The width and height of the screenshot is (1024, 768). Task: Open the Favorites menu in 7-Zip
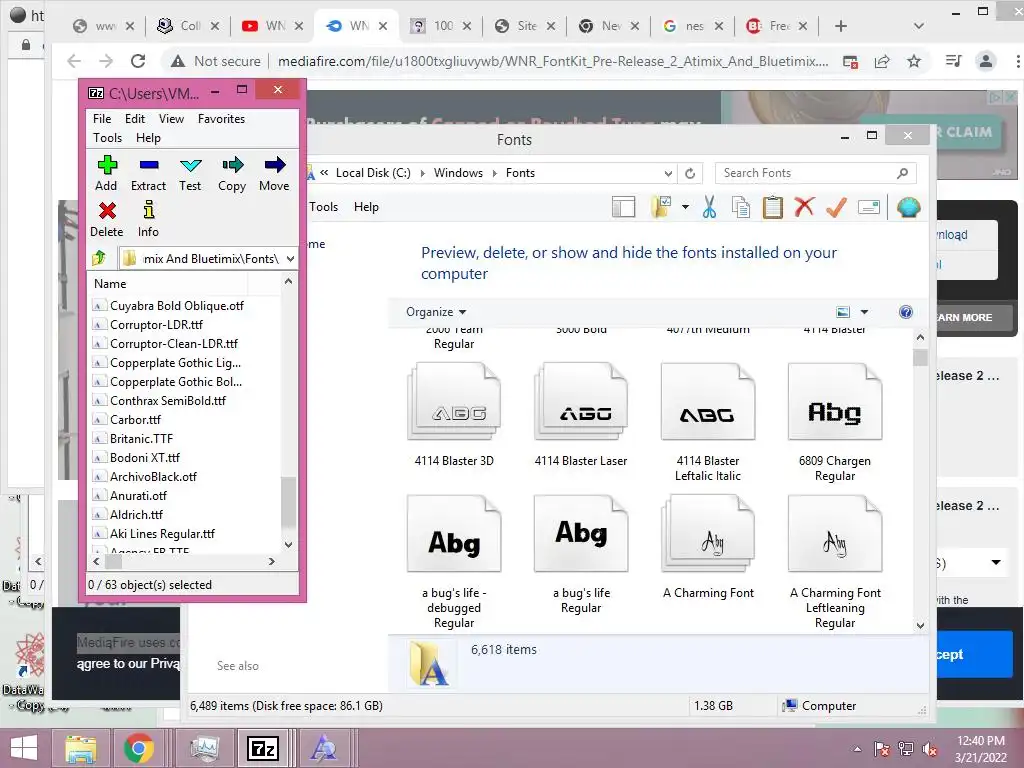tap(221, 119)
